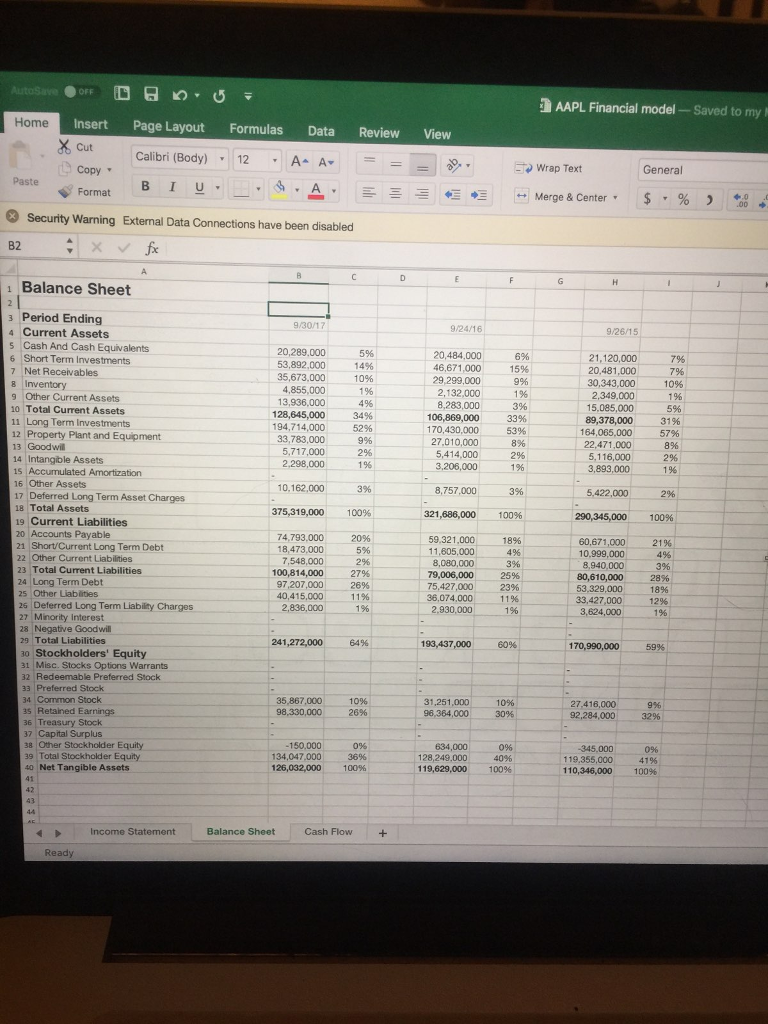Click the Redo icon

[x=219, y=97]
